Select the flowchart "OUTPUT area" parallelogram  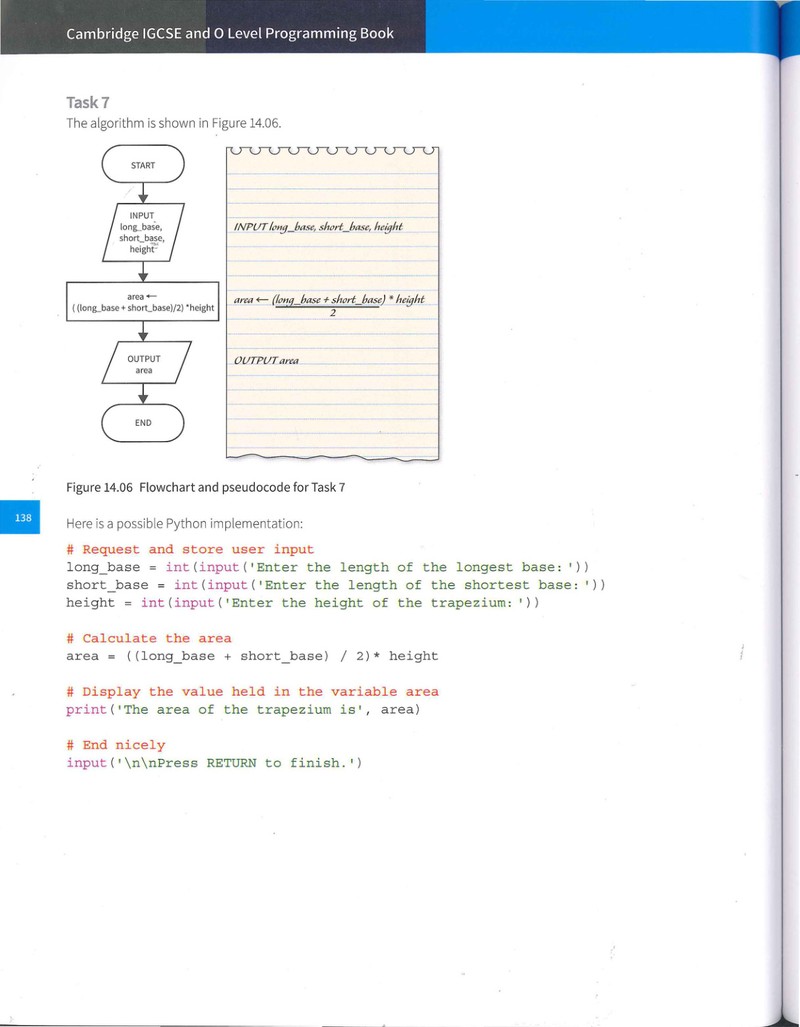click(x=146, y=363)
